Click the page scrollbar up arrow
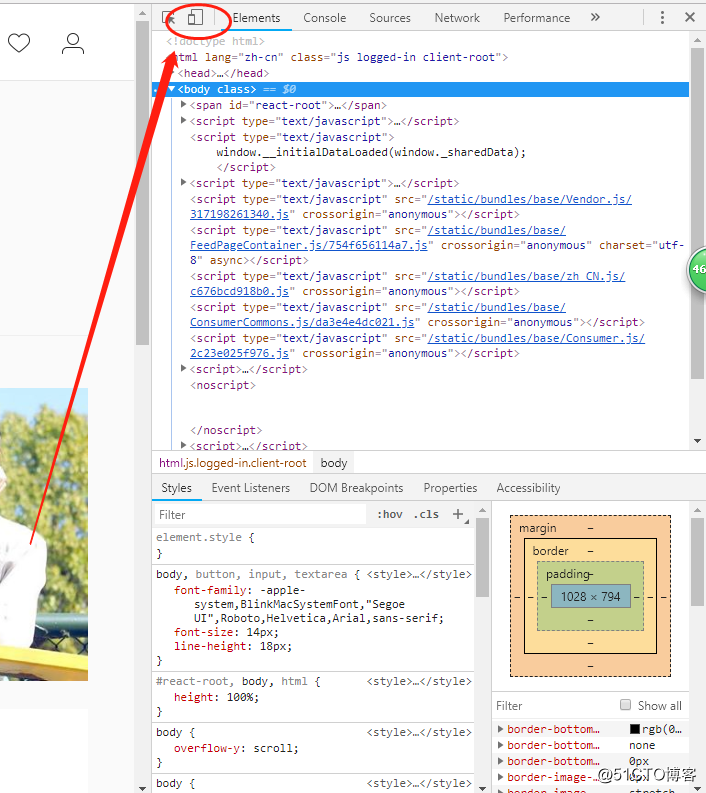 click(143, 13)
